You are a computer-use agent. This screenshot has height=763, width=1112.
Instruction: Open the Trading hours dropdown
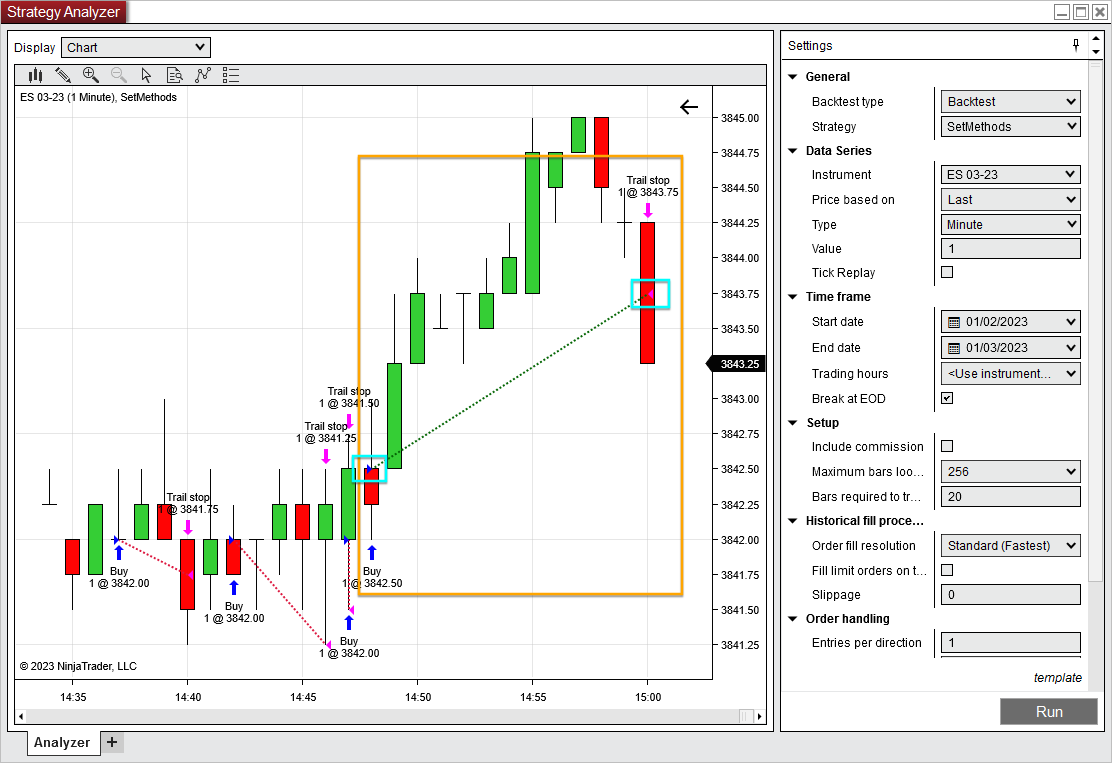coord(1010,374)
